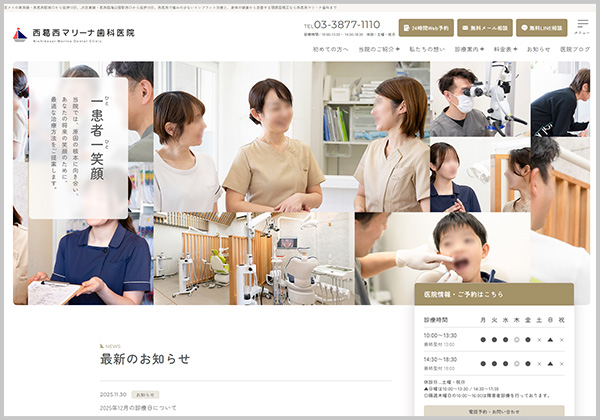Open the 初めての方へ menu item
Viewport: 600px width, 420px height.
click(x=331, y=49)
